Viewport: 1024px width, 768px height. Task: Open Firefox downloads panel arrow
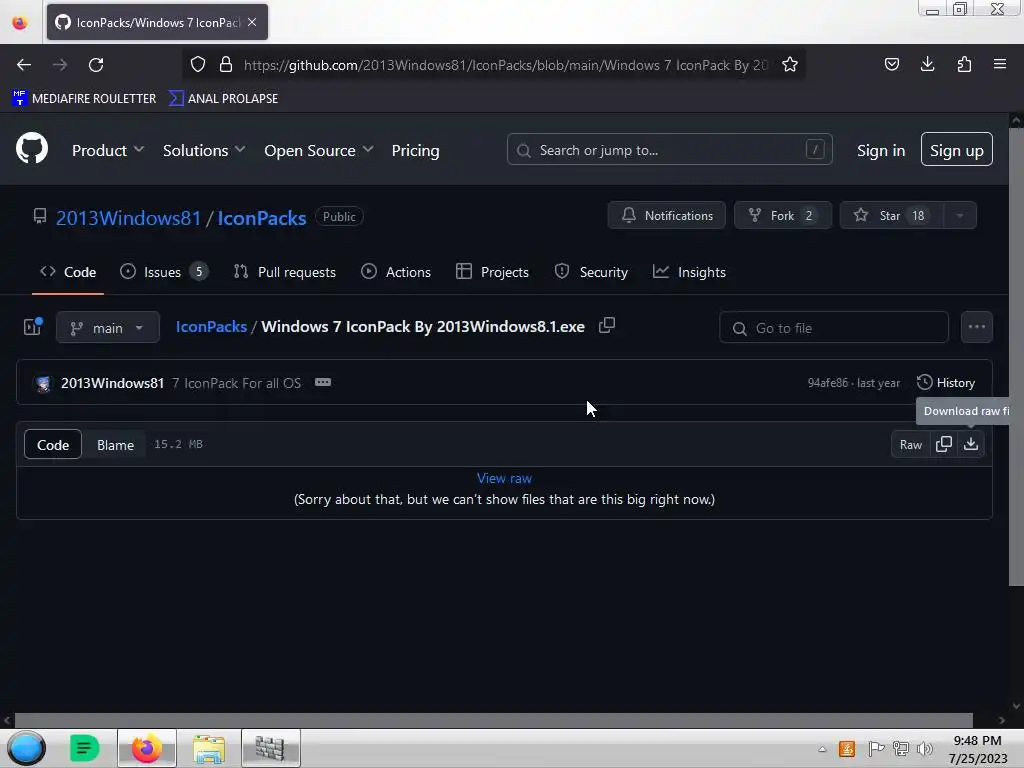tap(927, 64)
